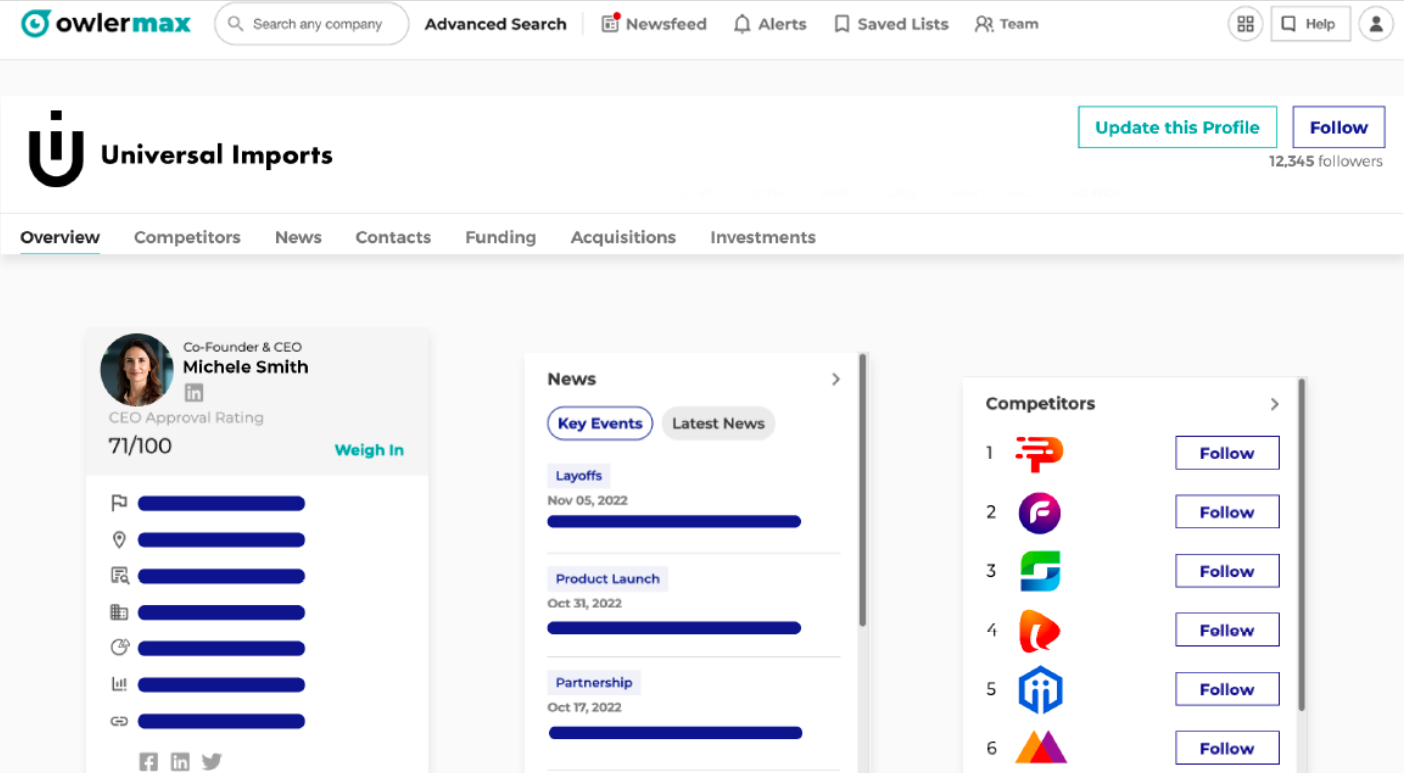Click the flag icon in company details
Viewport: 1404px width, 773px height.
pos(119,503)
